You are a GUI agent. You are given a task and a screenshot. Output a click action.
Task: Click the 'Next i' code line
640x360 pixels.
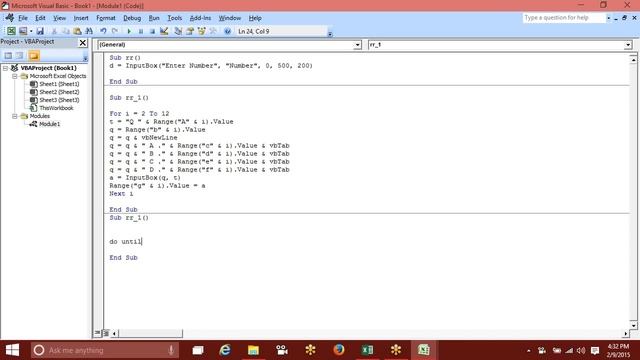click(121, 193)
